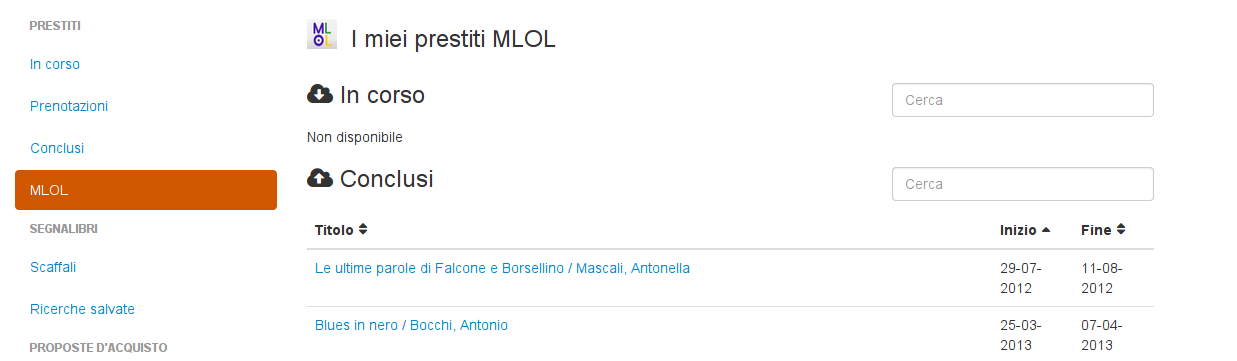Click the MLOL logo icon
This screenshot has height=361, width=1237.
point(321,34)
